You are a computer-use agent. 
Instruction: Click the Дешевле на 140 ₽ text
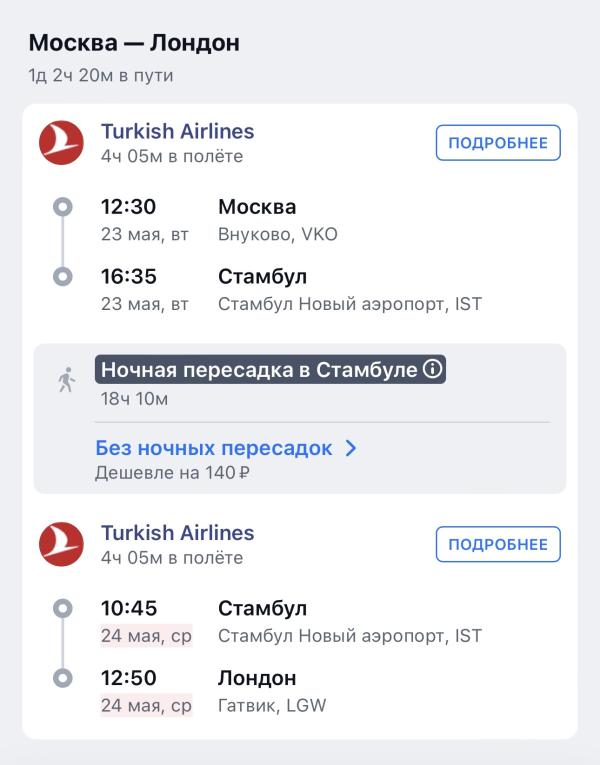pos(172,473)
